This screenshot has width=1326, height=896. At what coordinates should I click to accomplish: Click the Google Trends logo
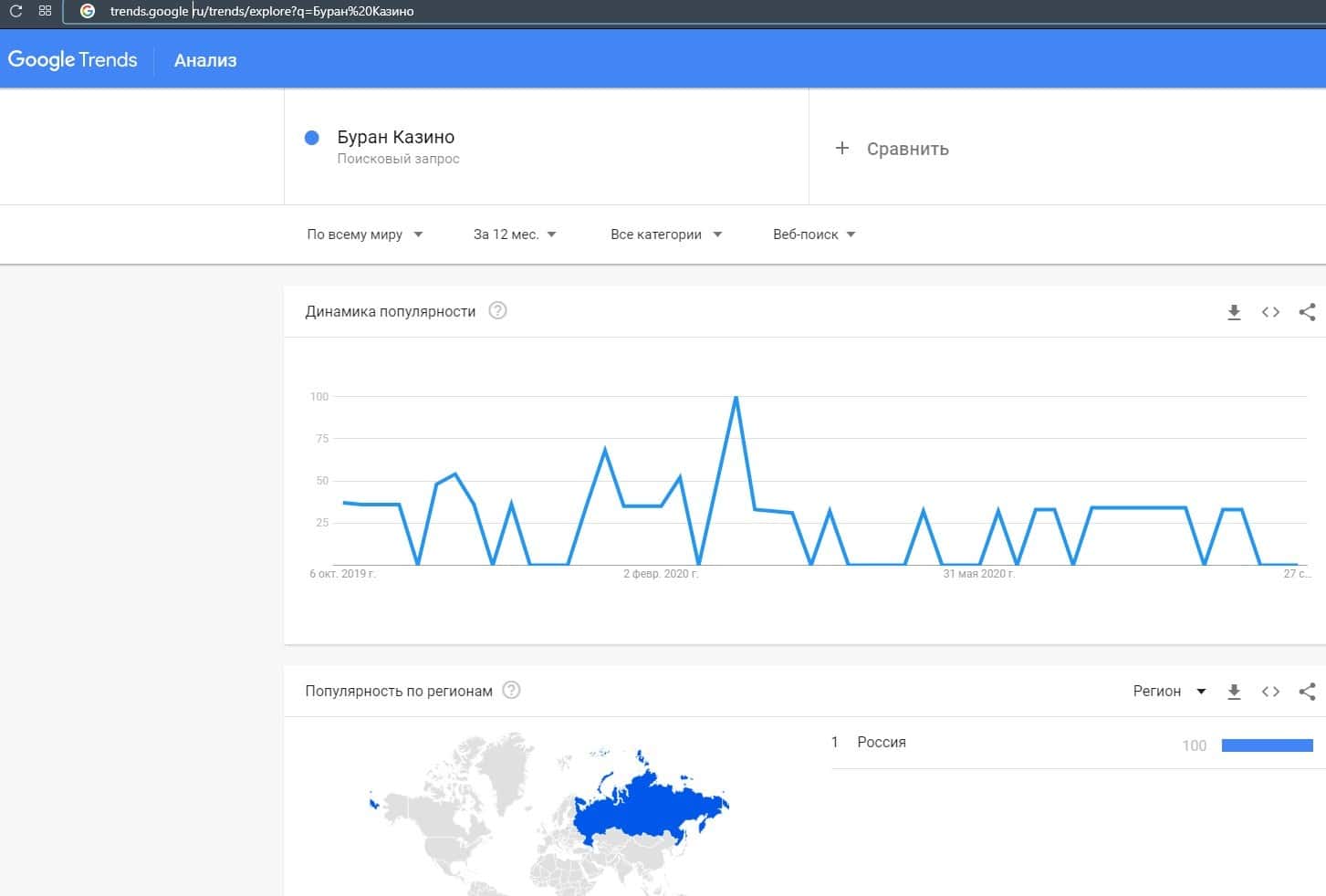[x=73, y=60]
